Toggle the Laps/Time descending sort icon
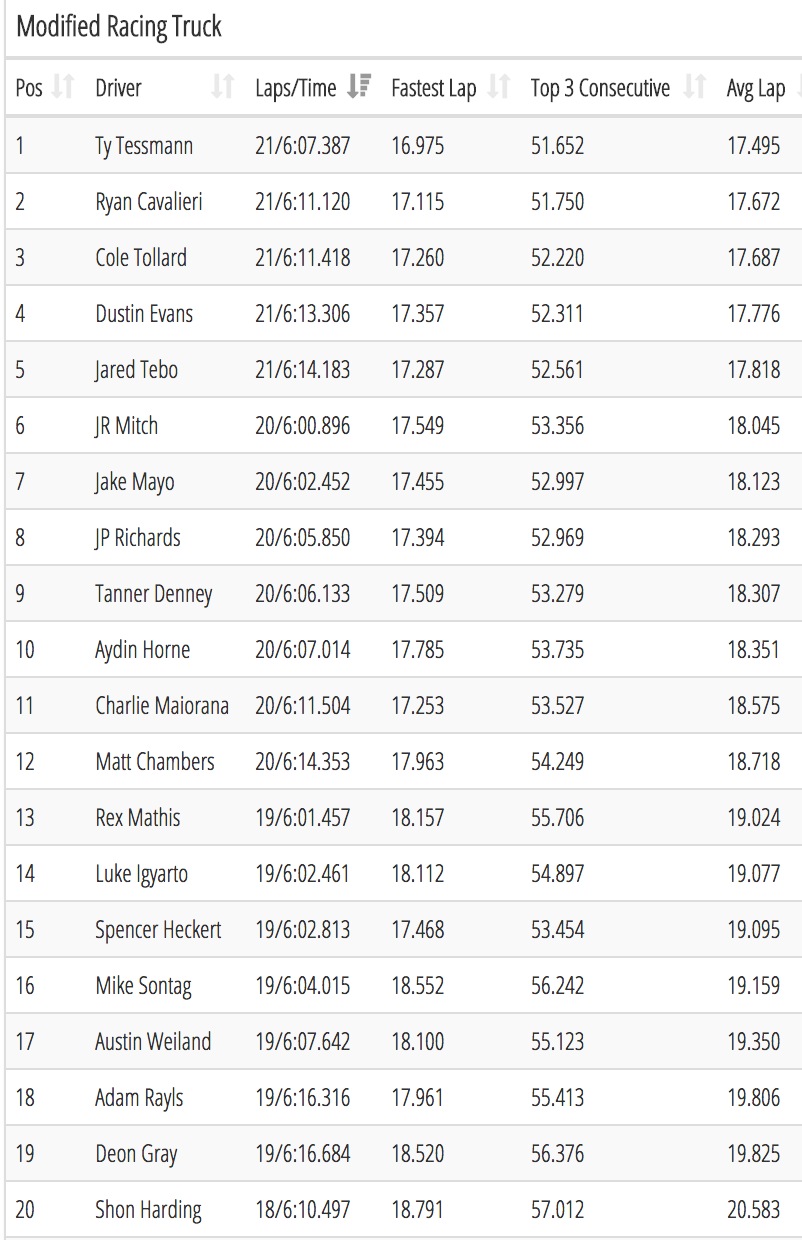The width and height of the screenshot is (802, 1240). click(358, 88)
